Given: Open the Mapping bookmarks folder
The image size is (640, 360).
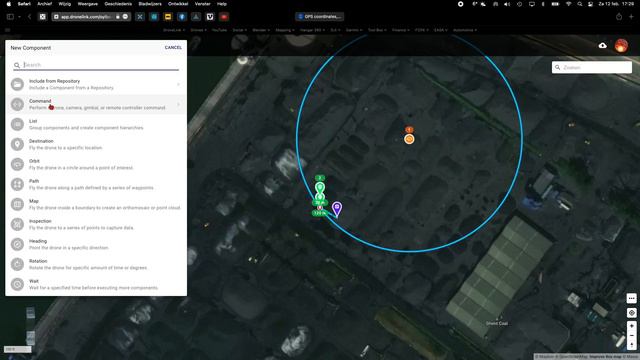Looking at the screenshot, I should click(284, 30).
